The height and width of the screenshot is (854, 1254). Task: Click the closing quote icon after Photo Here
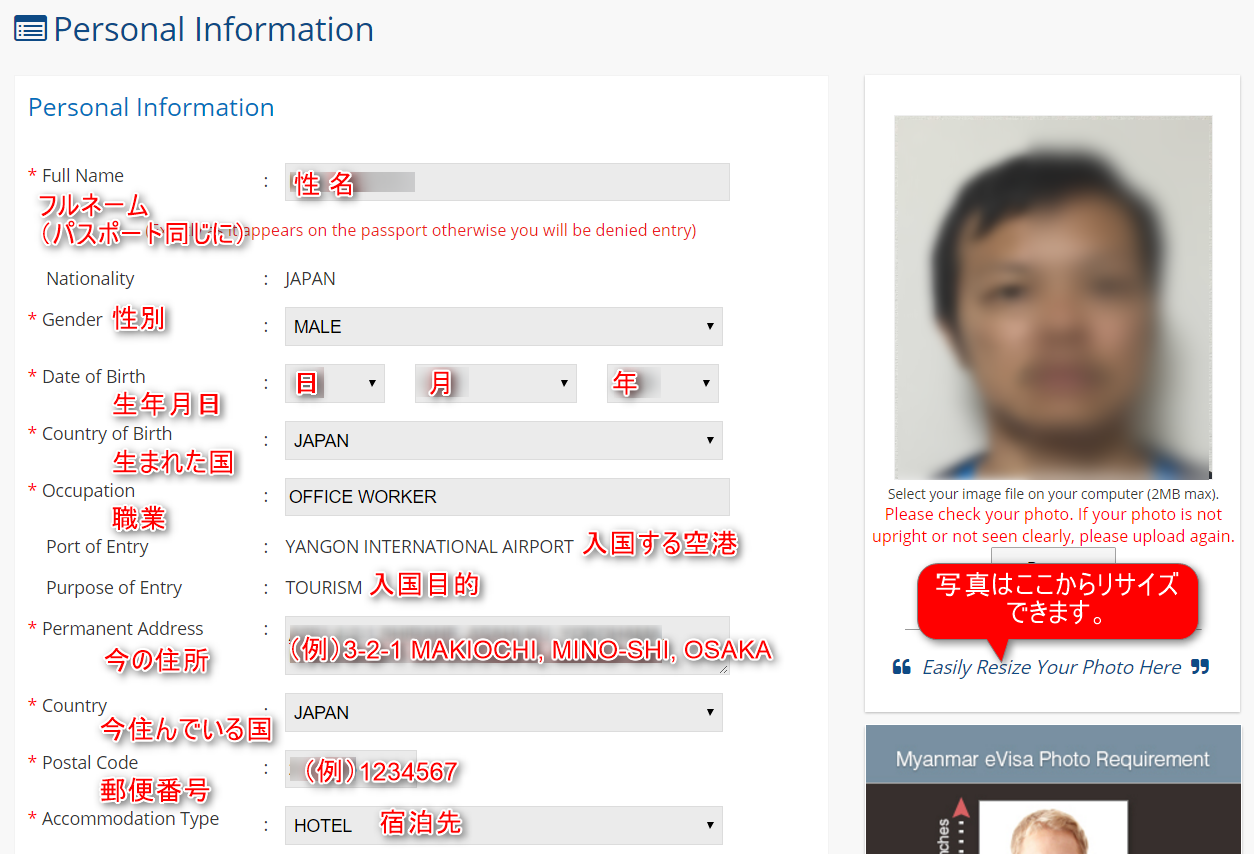tap(1200, 667)
